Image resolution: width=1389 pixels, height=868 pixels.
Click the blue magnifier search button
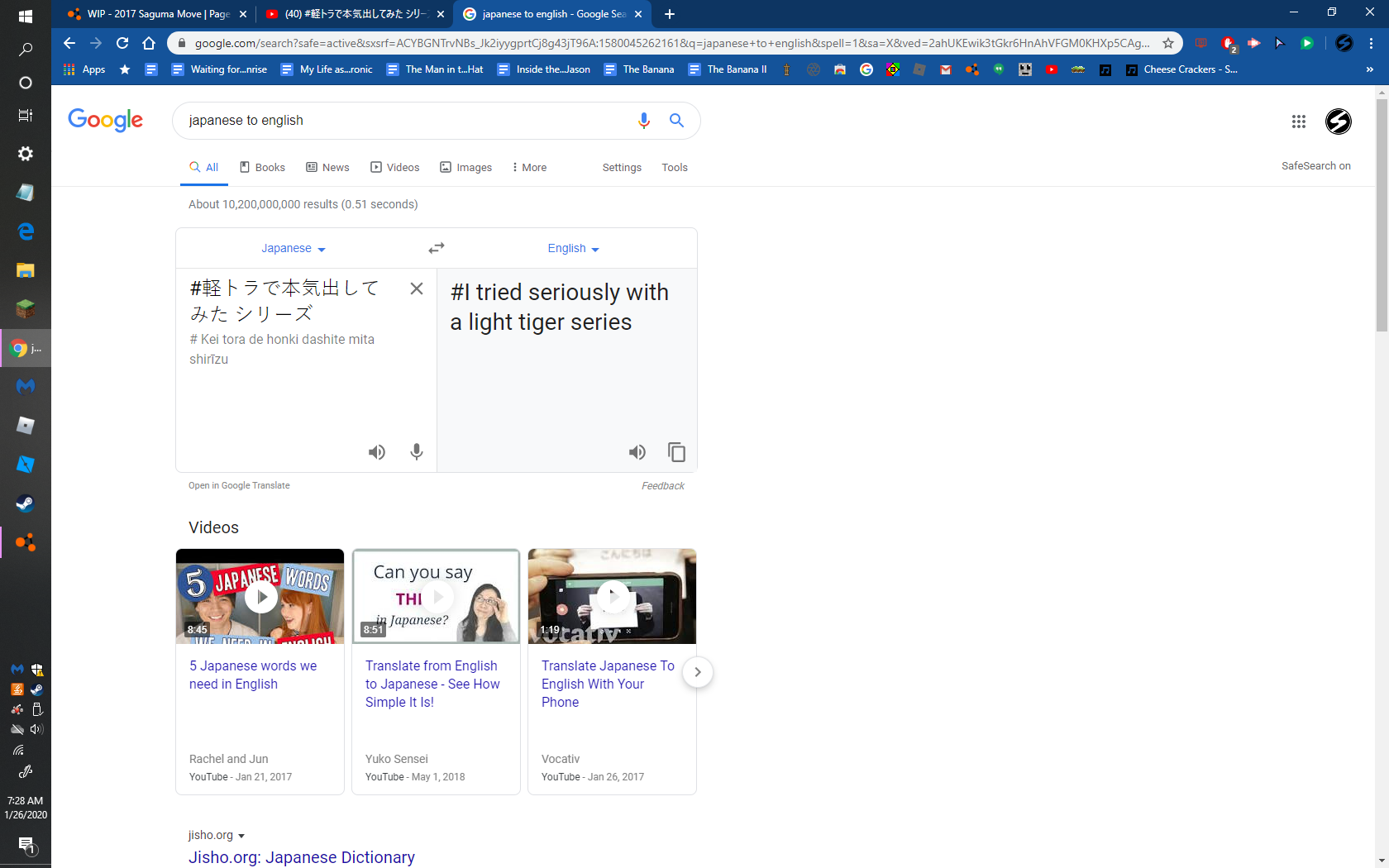click(676, 121)
